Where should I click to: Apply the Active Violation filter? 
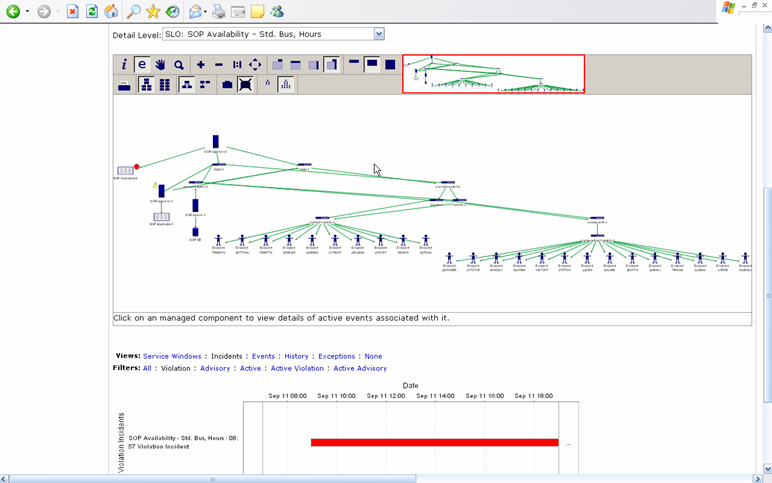[297, 368]
